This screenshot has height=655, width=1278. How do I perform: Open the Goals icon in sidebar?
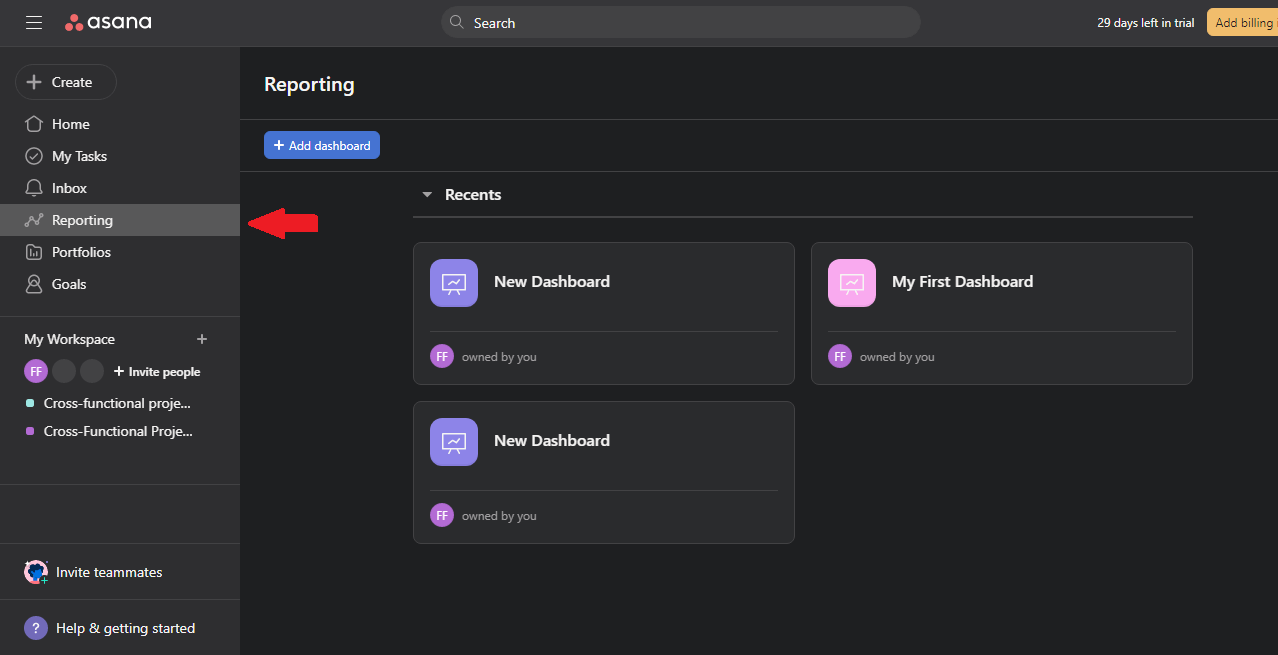(34, 283)
